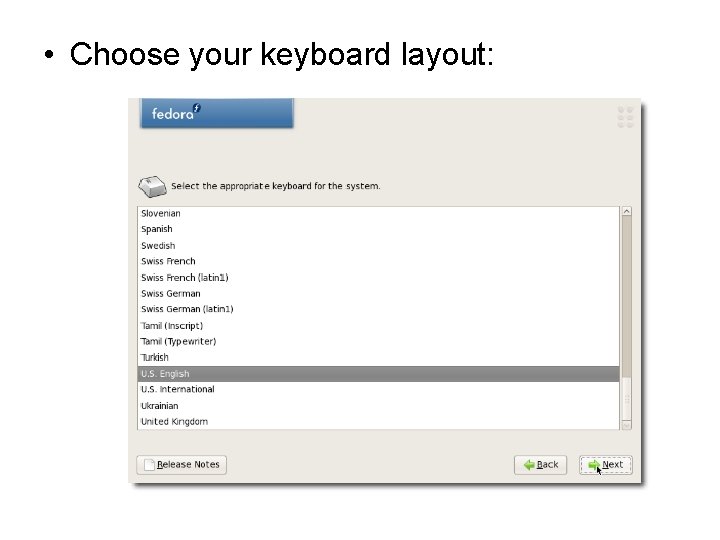
Task: Click the Release Notes document icon
Action: [x=150, y=464]
